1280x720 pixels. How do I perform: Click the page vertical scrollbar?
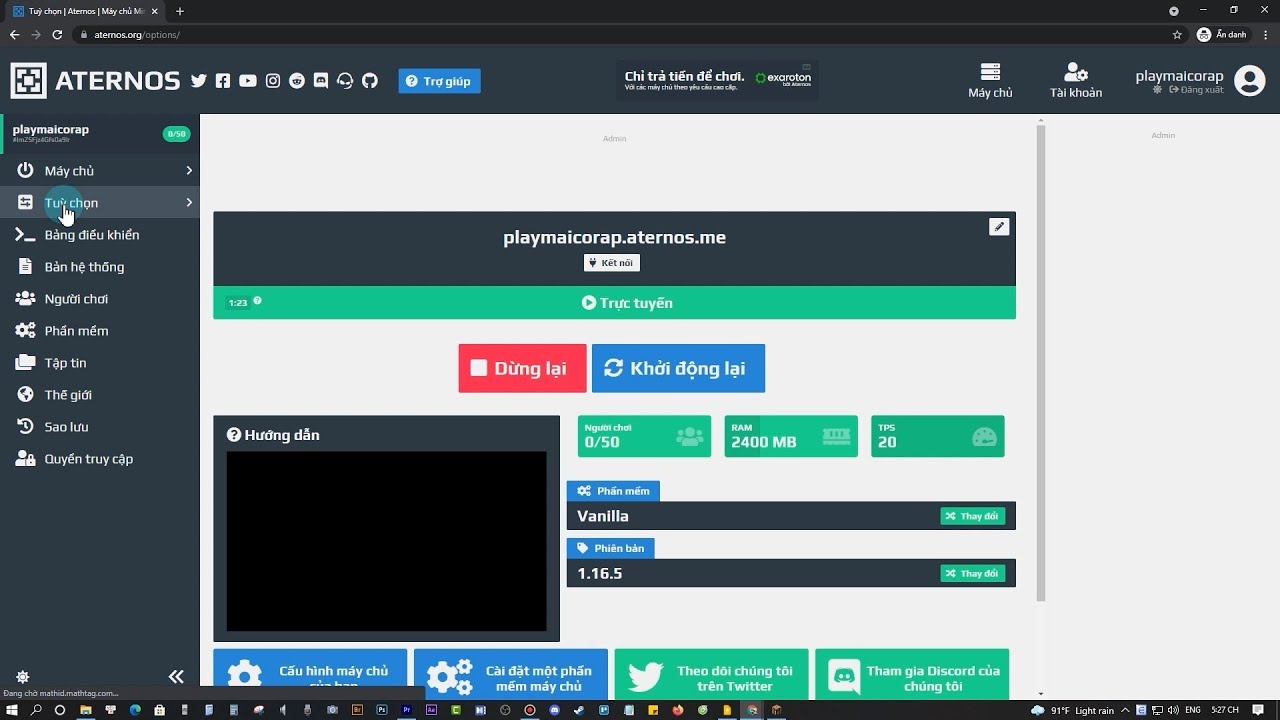click(x=1041, y=363)
